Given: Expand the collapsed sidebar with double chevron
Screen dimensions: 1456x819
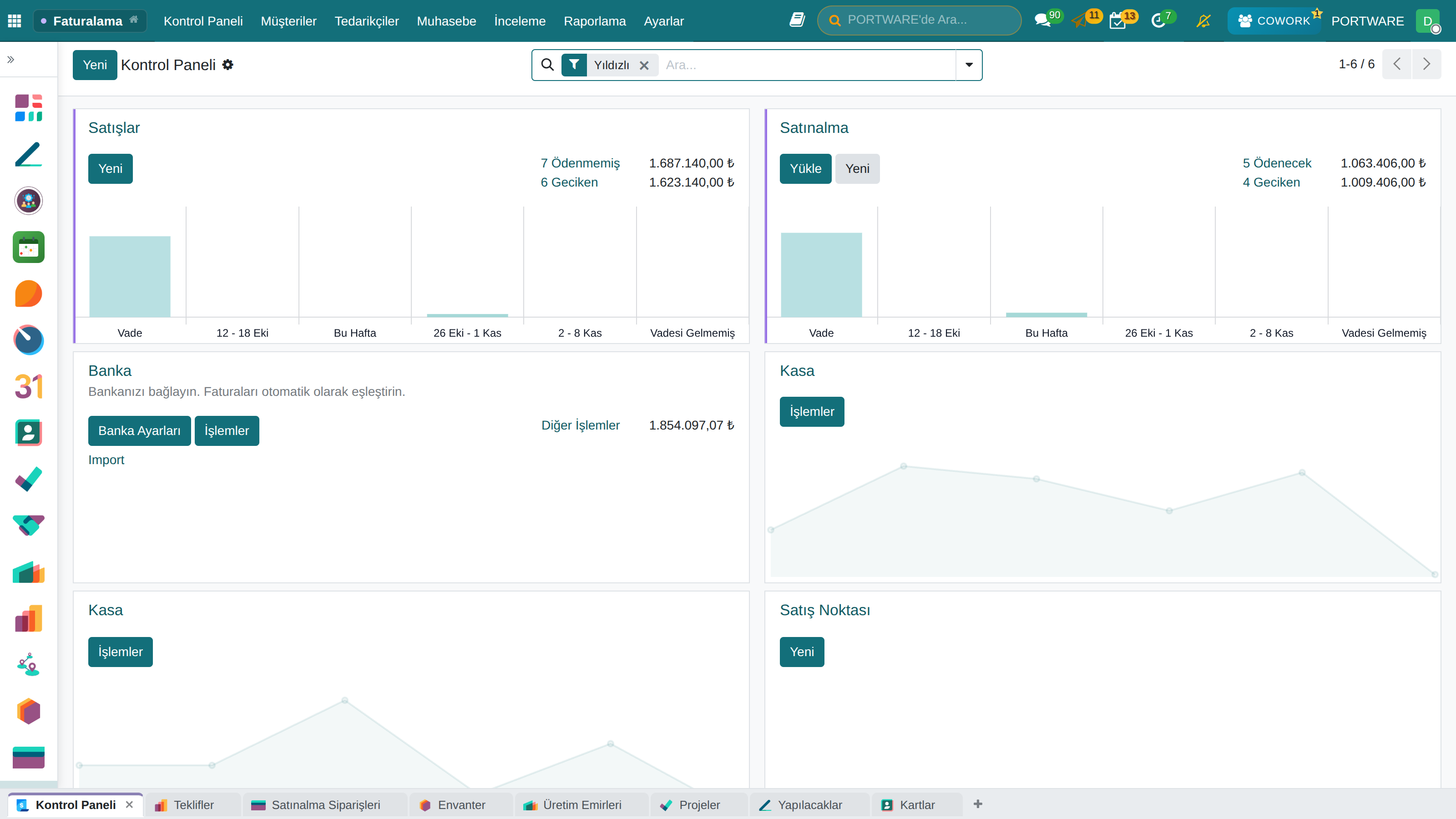Looking at the screenshot, I should 11,59.
